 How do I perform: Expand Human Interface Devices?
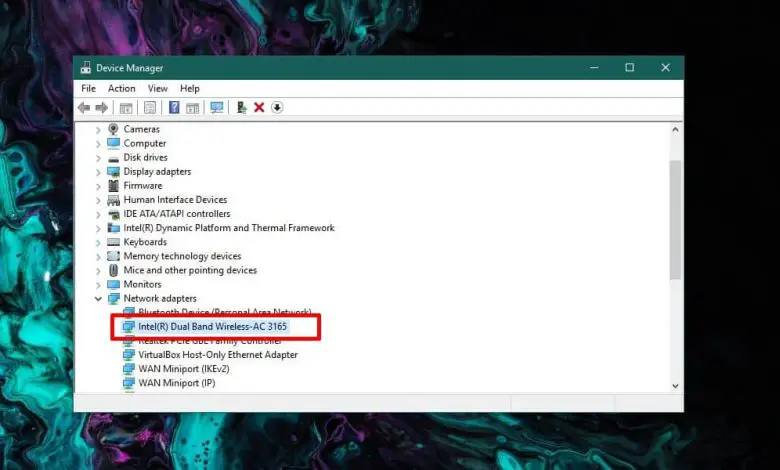98,200
